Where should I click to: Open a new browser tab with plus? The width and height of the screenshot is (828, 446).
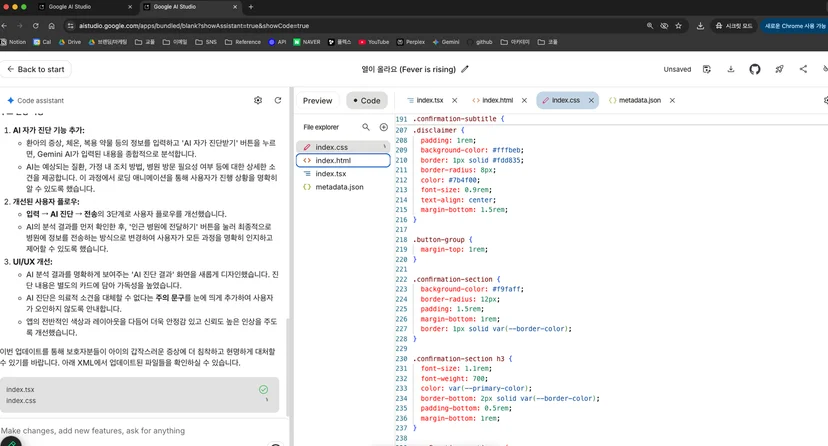pos(251,7)
